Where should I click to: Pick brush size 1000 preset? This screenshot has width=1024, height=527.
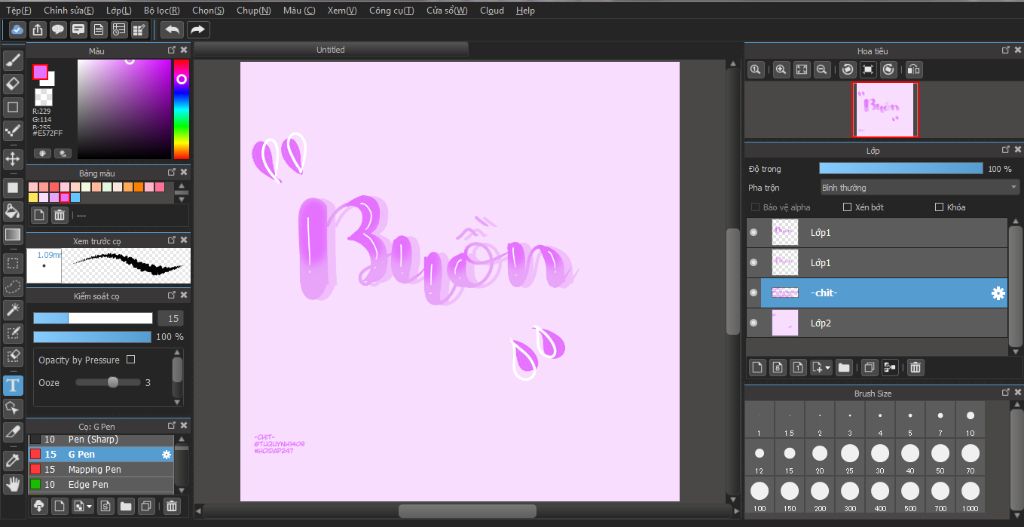point(970,496)
